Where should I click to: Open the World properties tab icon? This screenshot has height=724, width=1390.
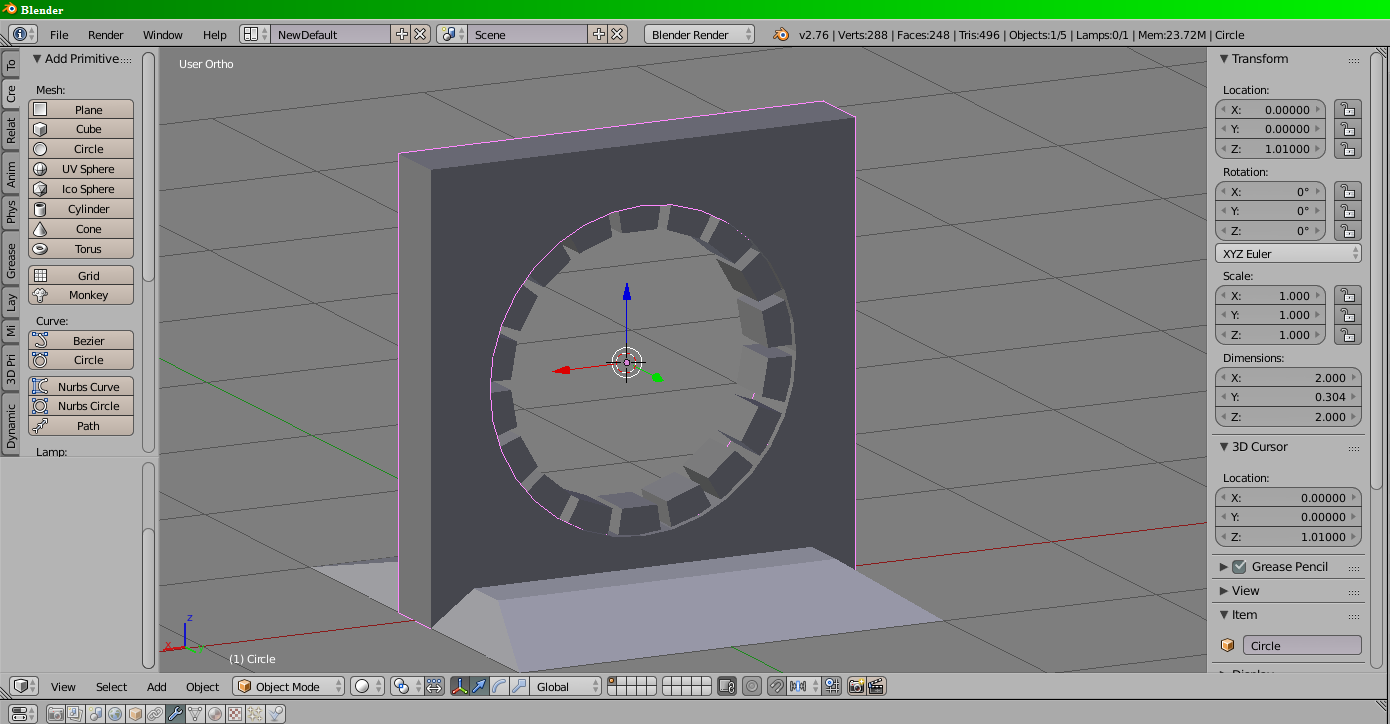click(x=115, y=714)
